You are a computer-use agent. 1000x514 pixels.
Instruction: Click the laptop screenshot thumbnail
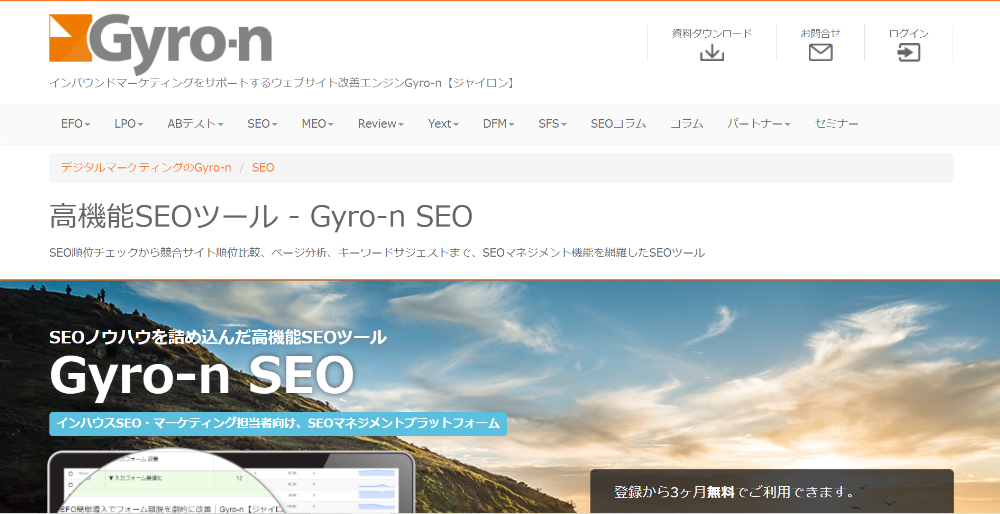pos(232,483)
